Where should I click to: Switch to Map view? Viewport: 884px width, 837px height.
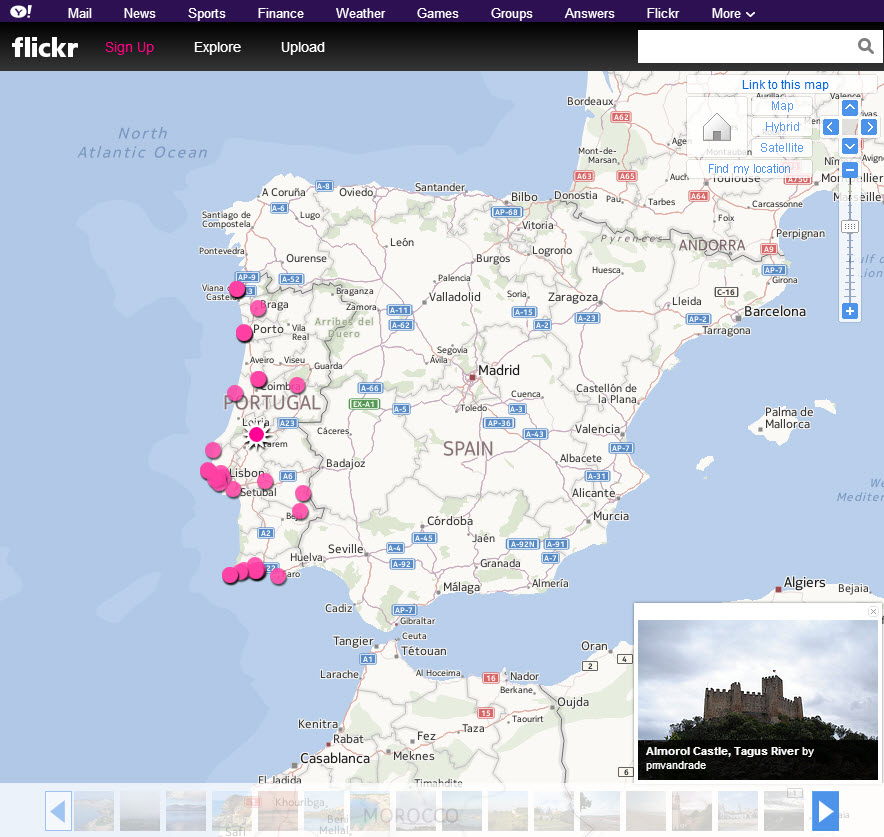(x=781, y=106)
